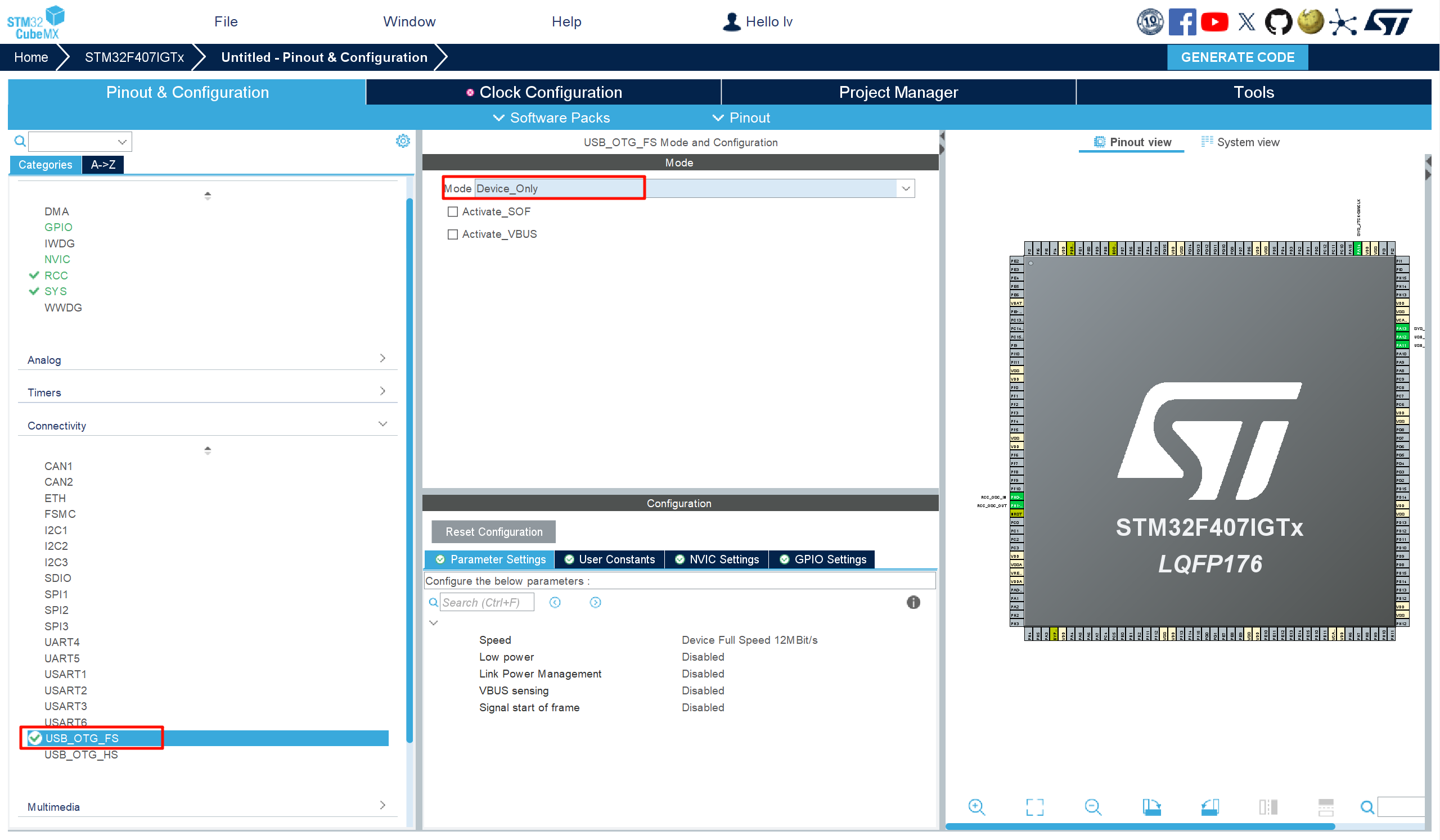The width and height of the screenshot is (1440, 840).
Task: Click the categories panel vertical scrollbar
Action: (x=409, y=471)
